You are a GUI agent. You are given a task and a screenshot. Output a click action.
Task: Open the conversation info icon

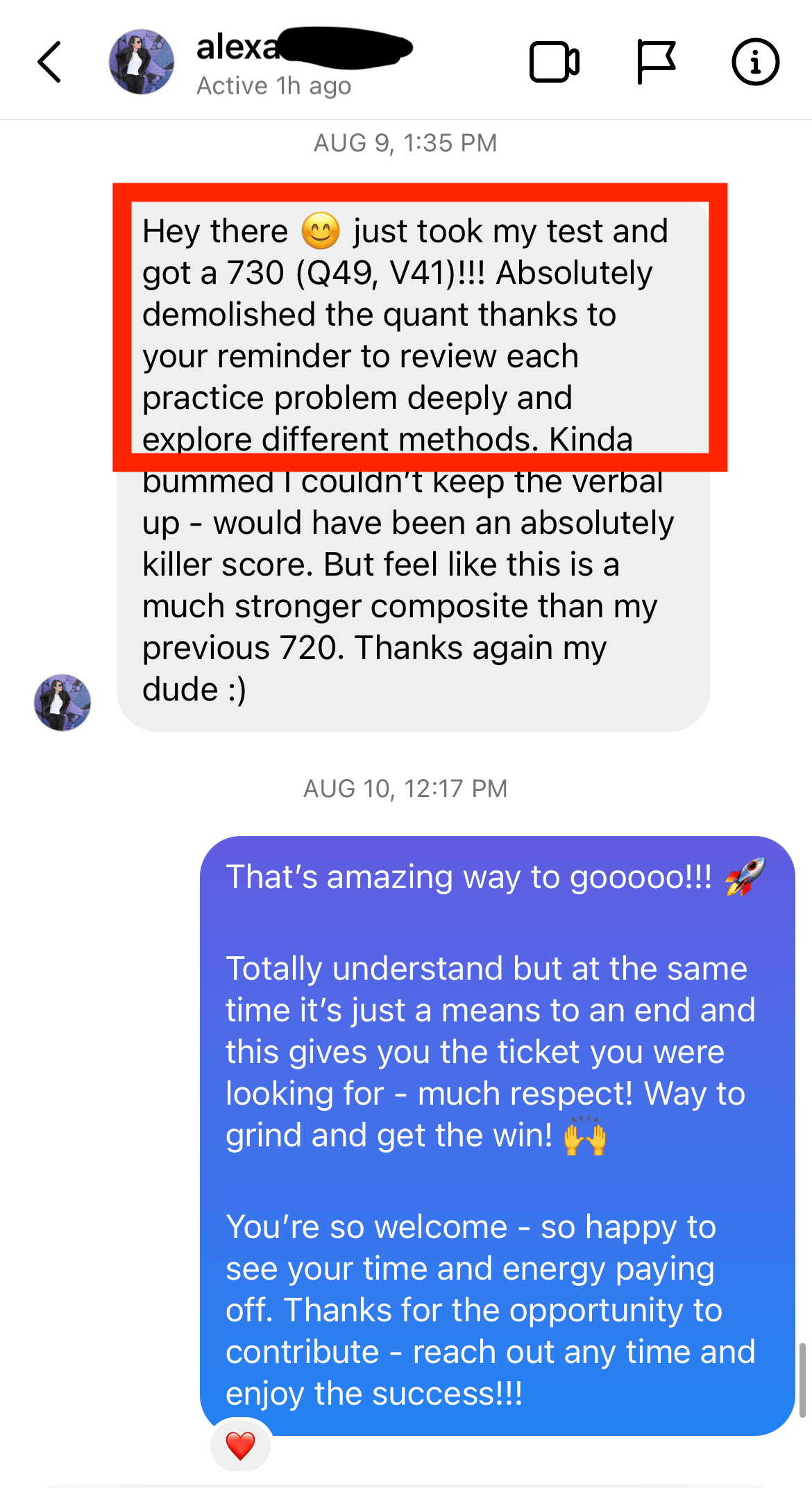755,62
